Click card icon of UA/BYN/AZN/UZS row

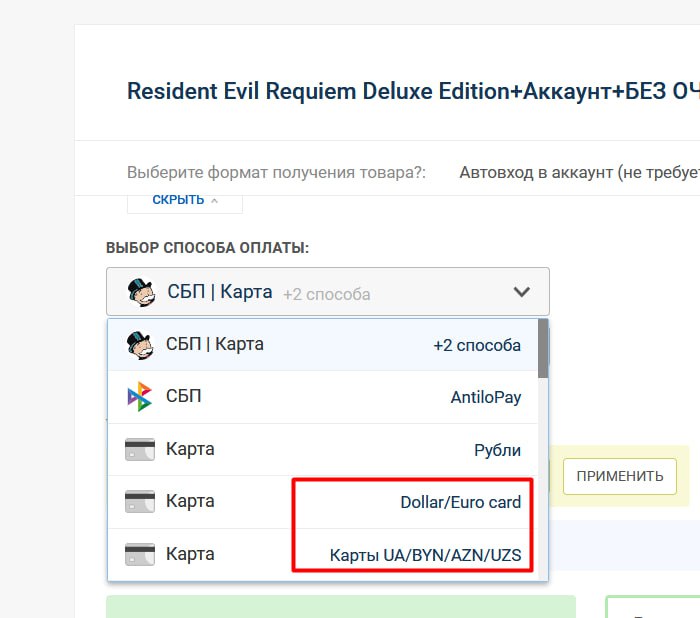point(140,554)
